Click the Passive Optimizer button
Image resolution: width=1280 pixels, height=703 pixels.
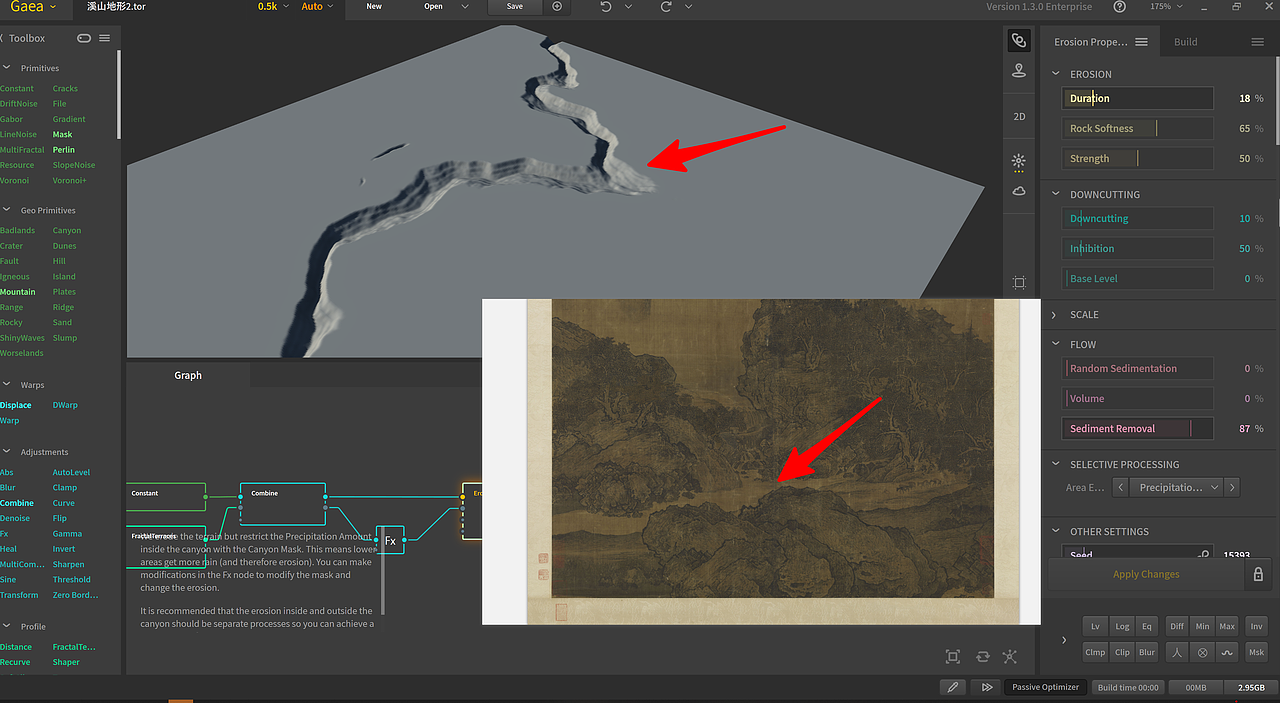[1045, 687]
